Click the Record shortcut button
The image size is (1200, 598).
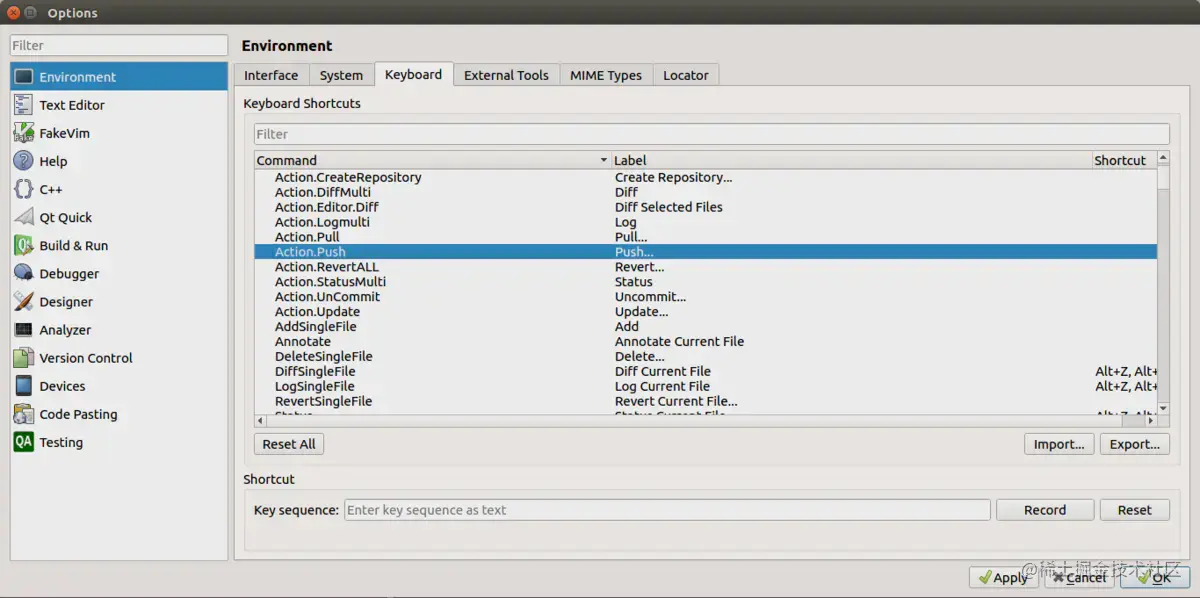pos(1045,510)
